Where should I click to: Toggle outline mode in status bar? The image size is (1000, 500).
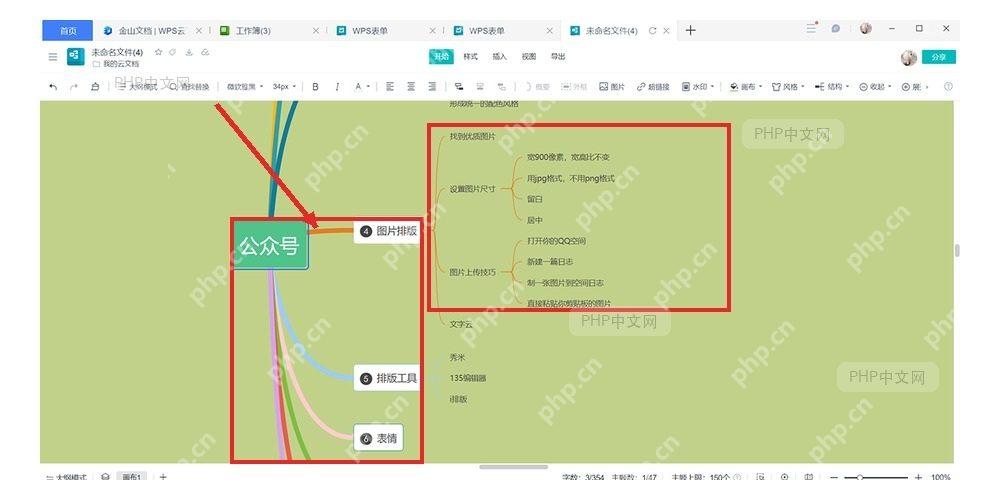tap(66, 477)
